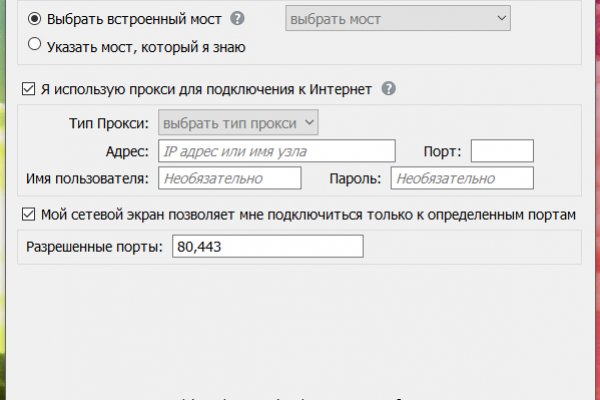This screenshot has width=600, height=400.
Task: Click chevron arrow on proxy type dropdown
Action: pyautogui.click(x=309, y=123)
